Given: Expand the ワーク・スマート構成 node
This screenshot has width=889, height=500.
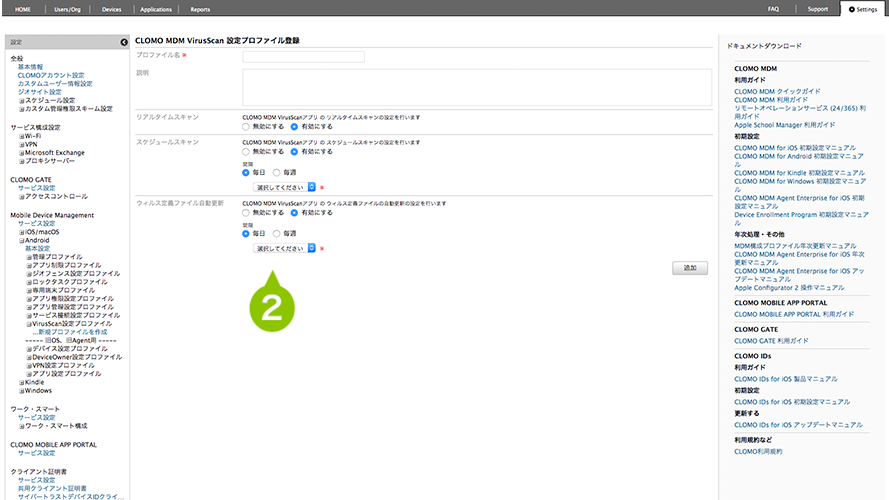Looking at the screenshot, I should [22, 426].
